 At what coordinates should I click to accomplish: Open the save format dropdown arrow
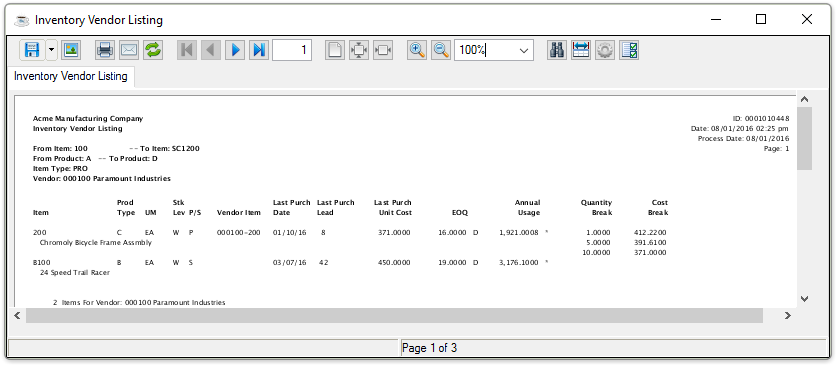(51, 50)
